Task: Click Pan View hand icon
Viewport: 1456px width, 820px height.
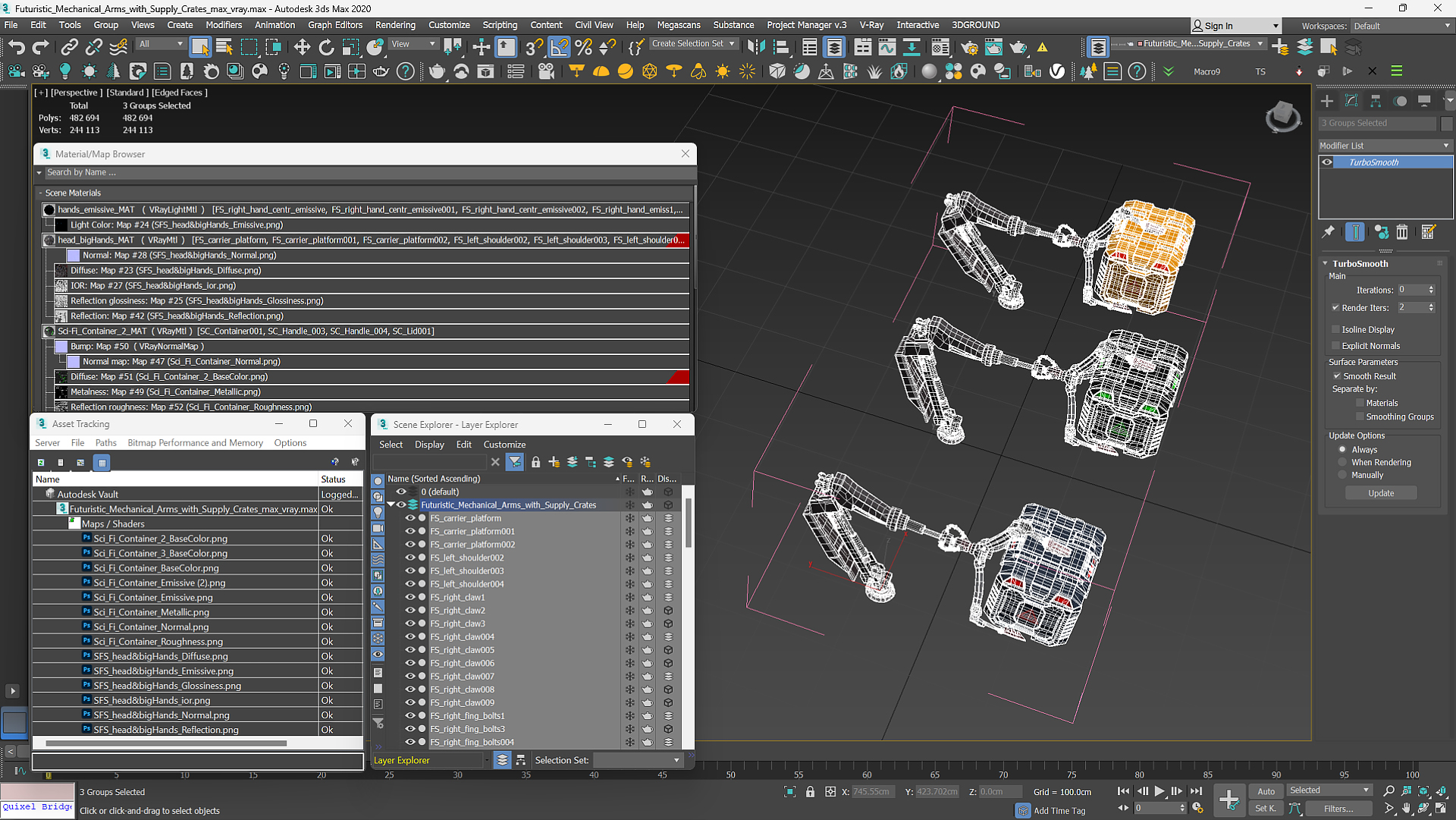Action: pos(1407,809)
